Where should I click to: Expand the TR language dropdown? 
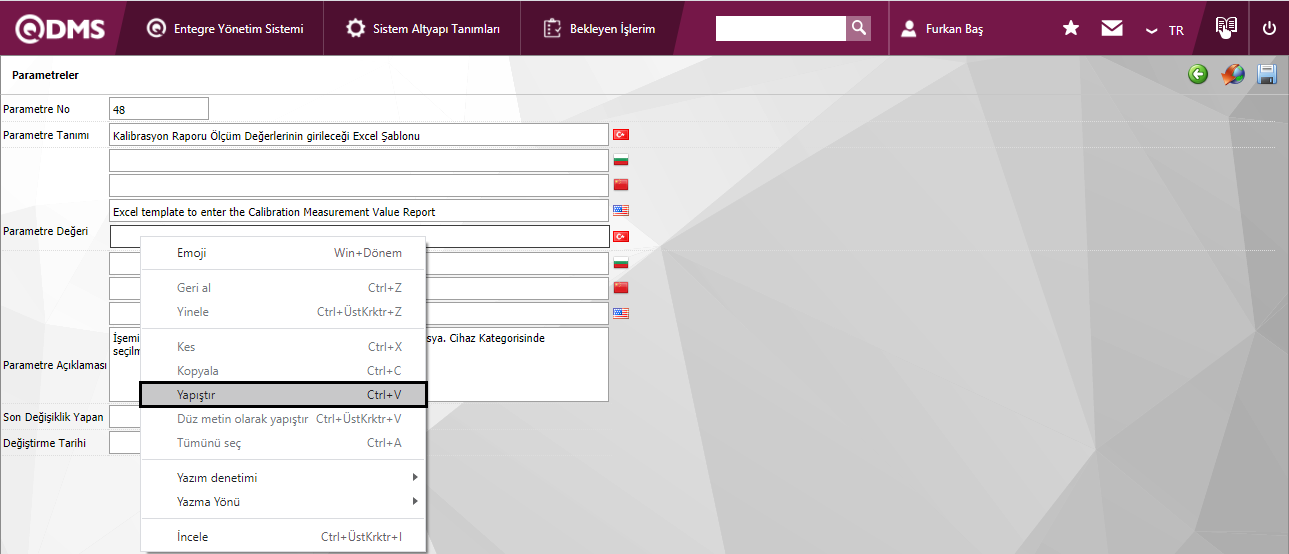click(x=1166, y=30)
